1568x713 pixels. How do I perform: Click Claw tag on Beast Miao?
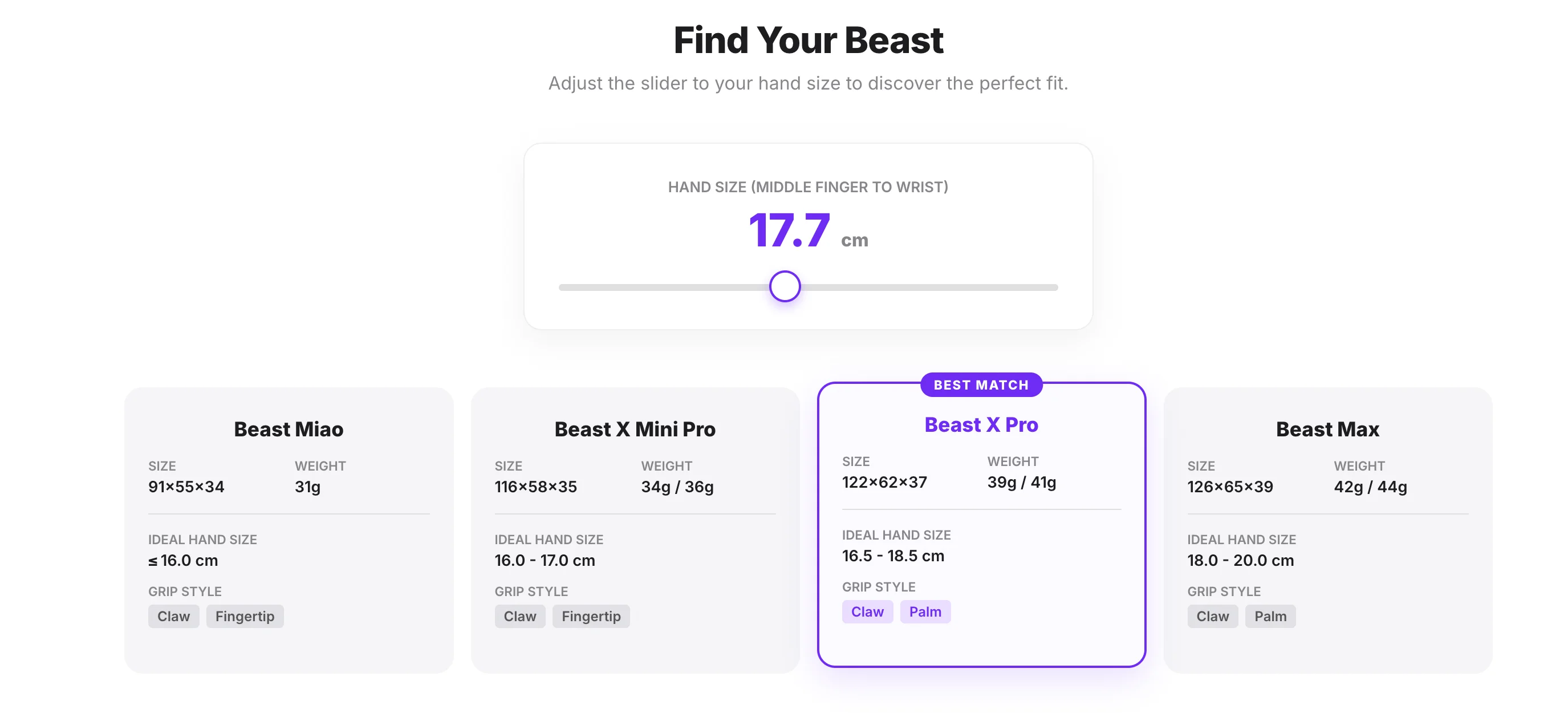(x=173, y=616)
